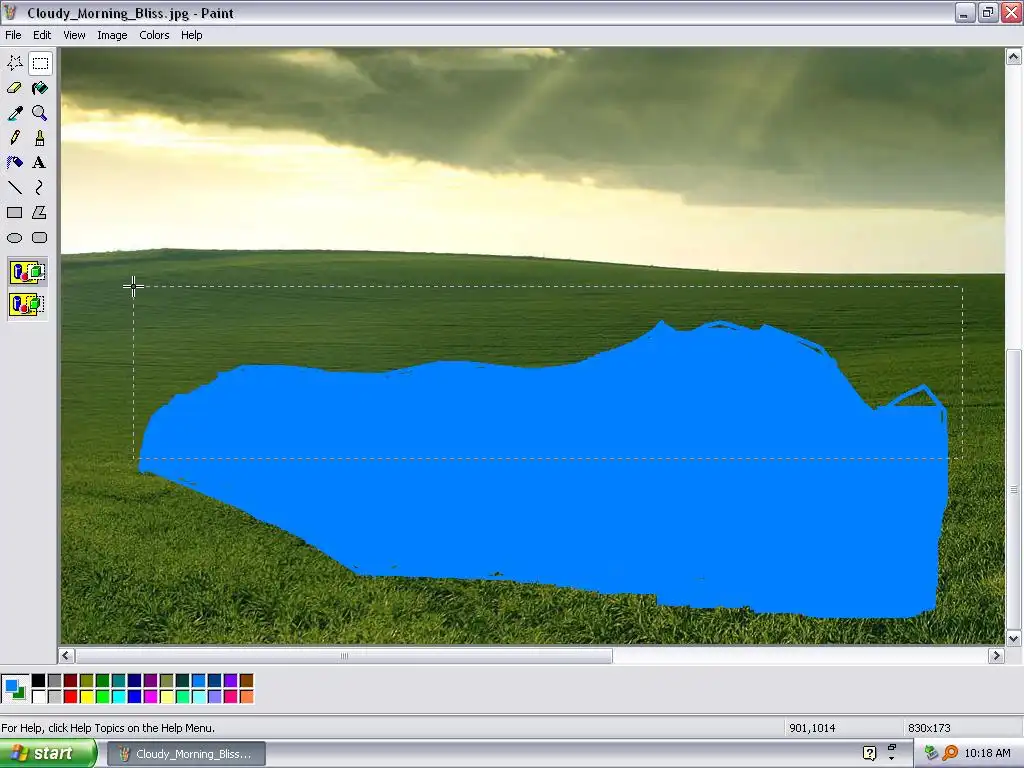Select the Rectangle shape tool
Screen dimensions: 1024x768
click(x=14, y=212)
